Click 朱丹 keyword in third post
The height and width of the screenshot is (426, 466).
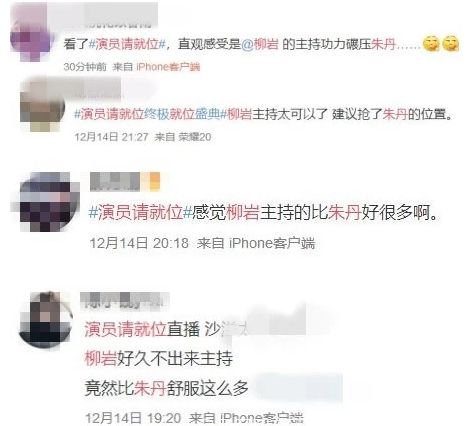tap(344, 212)
